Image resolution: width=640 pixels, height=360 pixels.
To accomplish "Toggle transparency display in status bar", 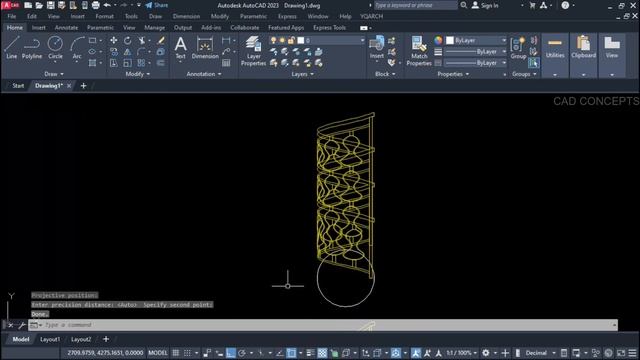I will (x=322, y=353).
